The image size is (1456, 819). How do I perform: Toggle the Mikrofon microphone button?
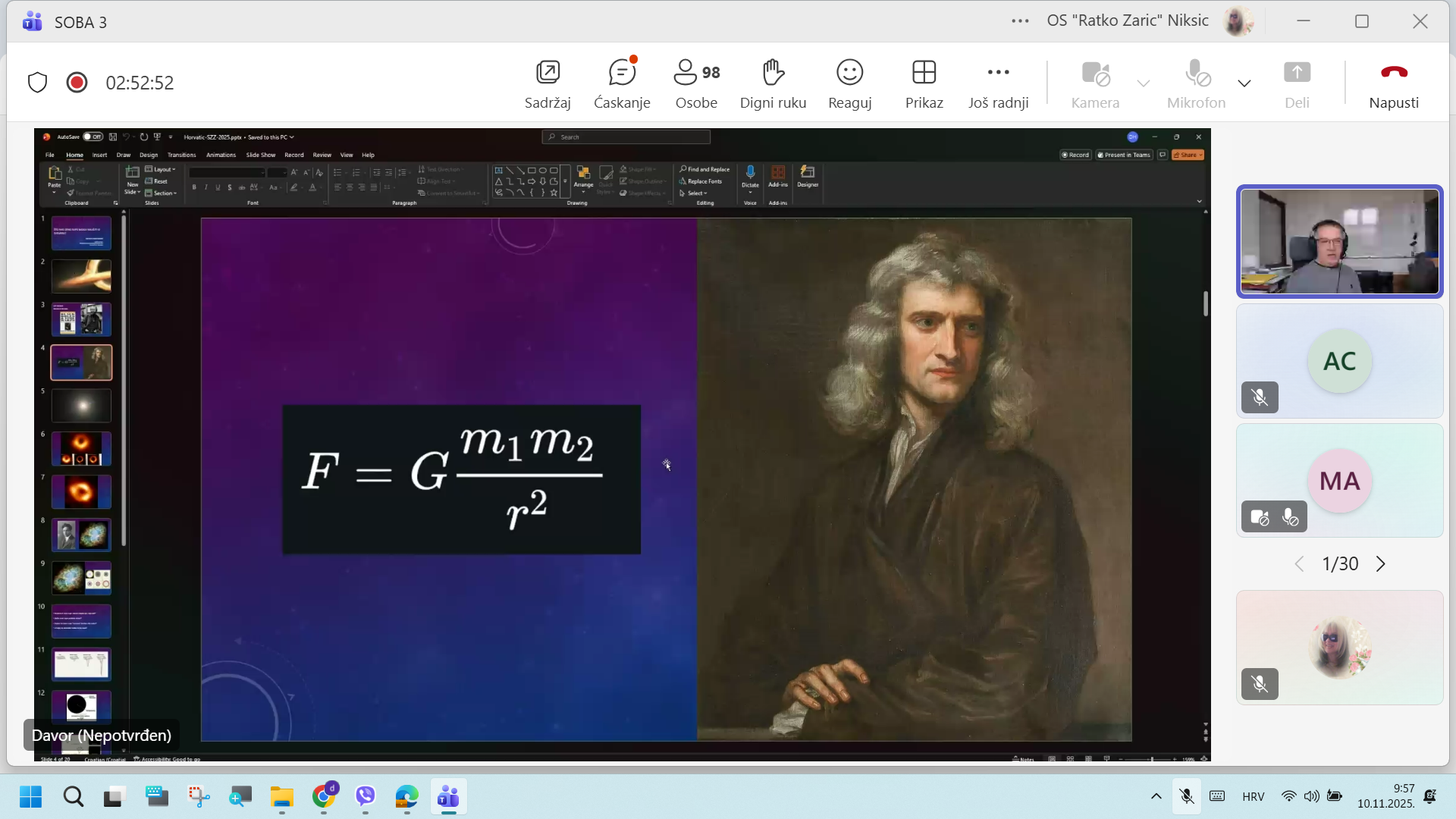click(1196, 74)
